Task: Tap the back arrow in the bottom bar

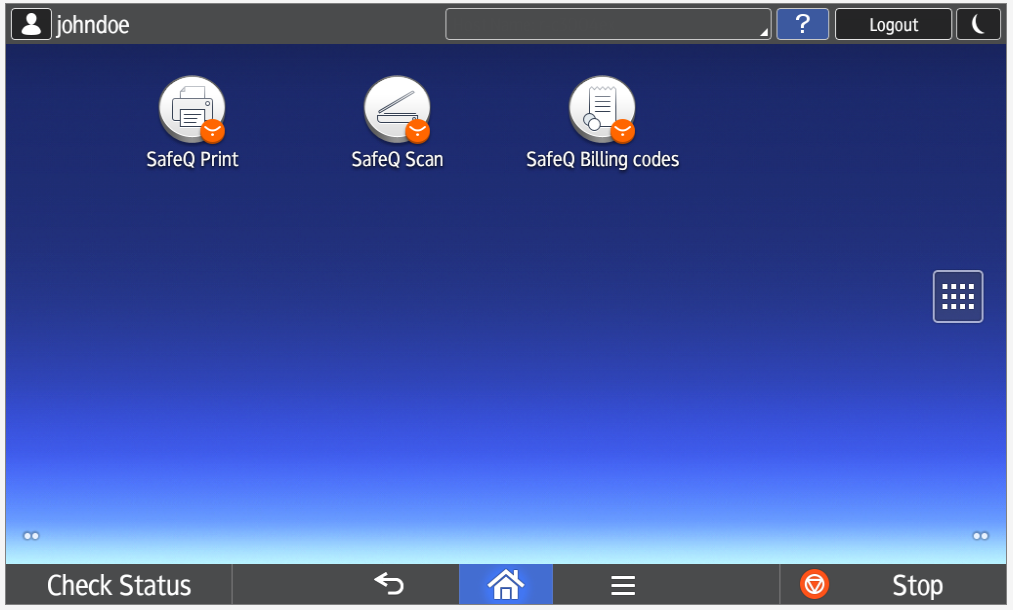Action: click(389, 584)
